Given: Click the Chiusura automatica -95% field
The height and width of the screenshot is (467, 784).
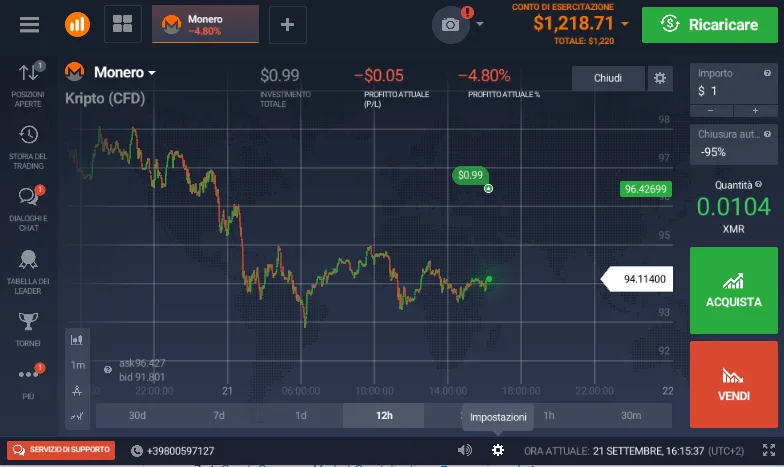Looking at the screenshot, I should point(734,144).
